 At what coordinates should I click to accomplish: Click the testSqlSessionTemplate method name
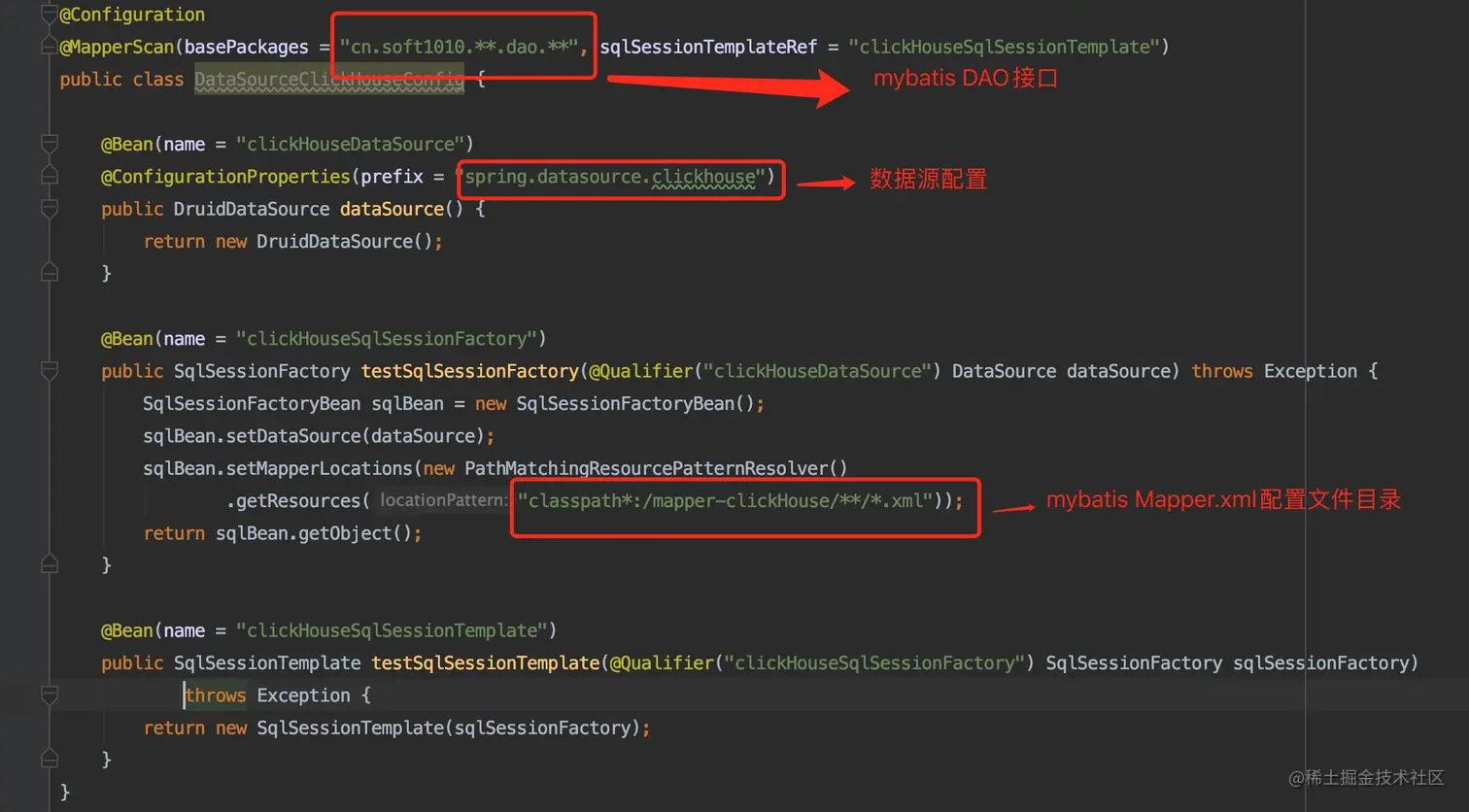pos(486,662)
